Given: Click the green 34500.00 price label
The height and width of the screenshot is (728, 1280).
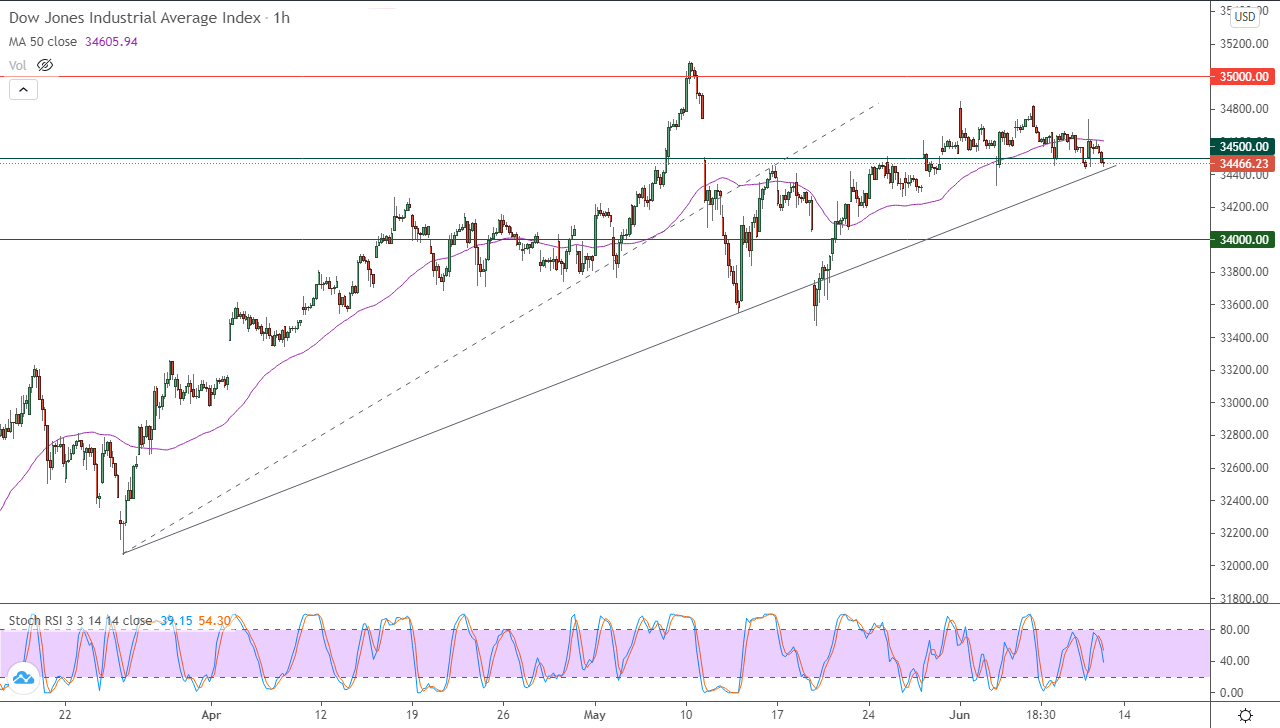Looking at the screenshot, I should tap(1242, 146).
